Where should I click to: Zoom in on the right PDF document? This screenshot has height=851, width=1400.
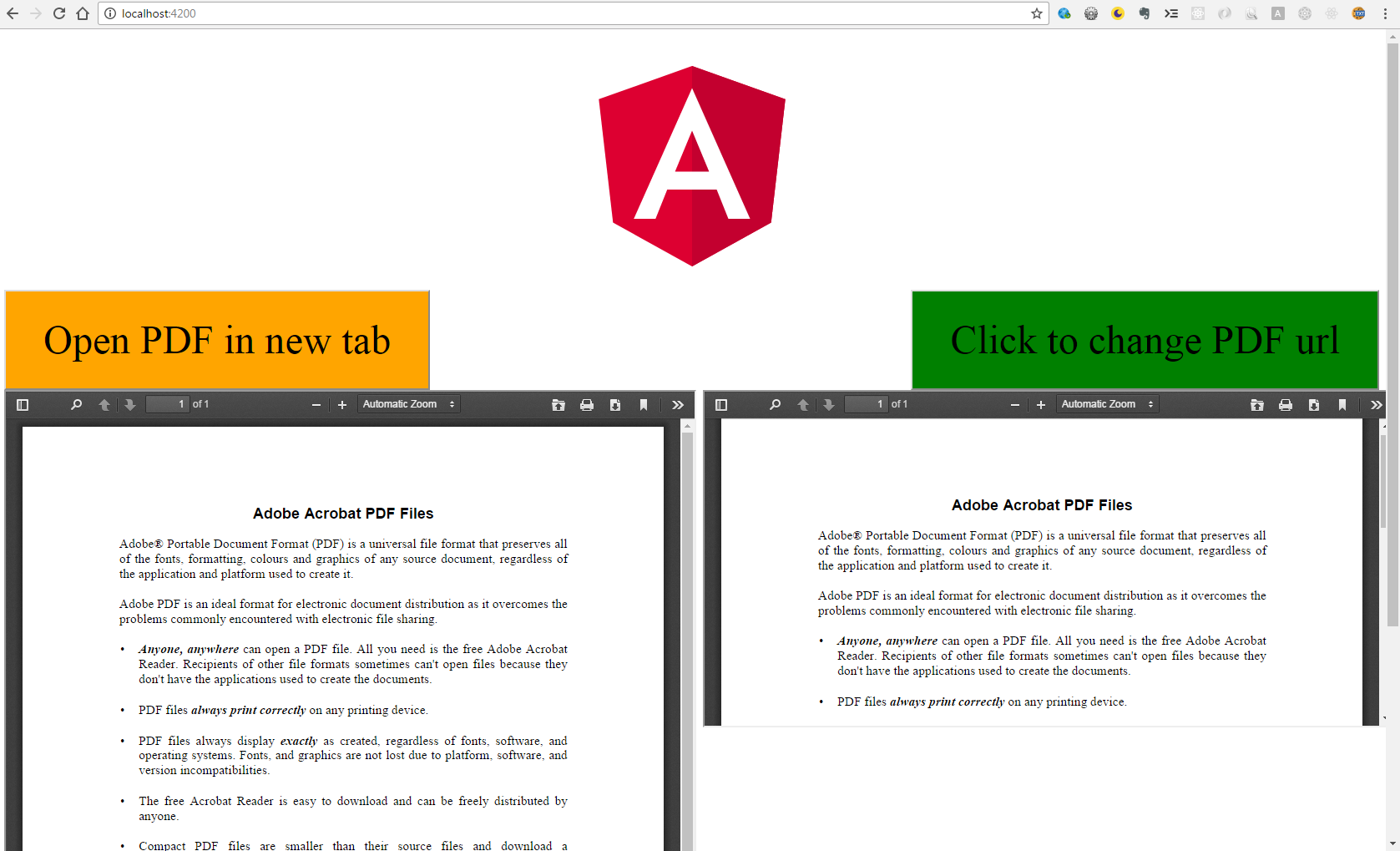(1041, 404)
